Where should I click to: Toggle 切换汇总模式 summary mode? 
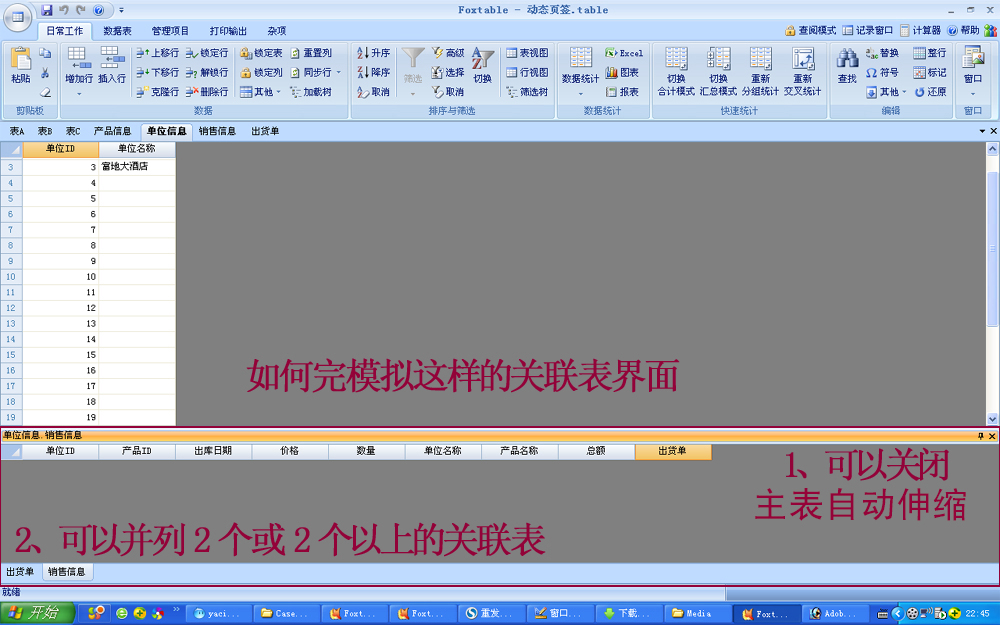(x=718, y=71)
